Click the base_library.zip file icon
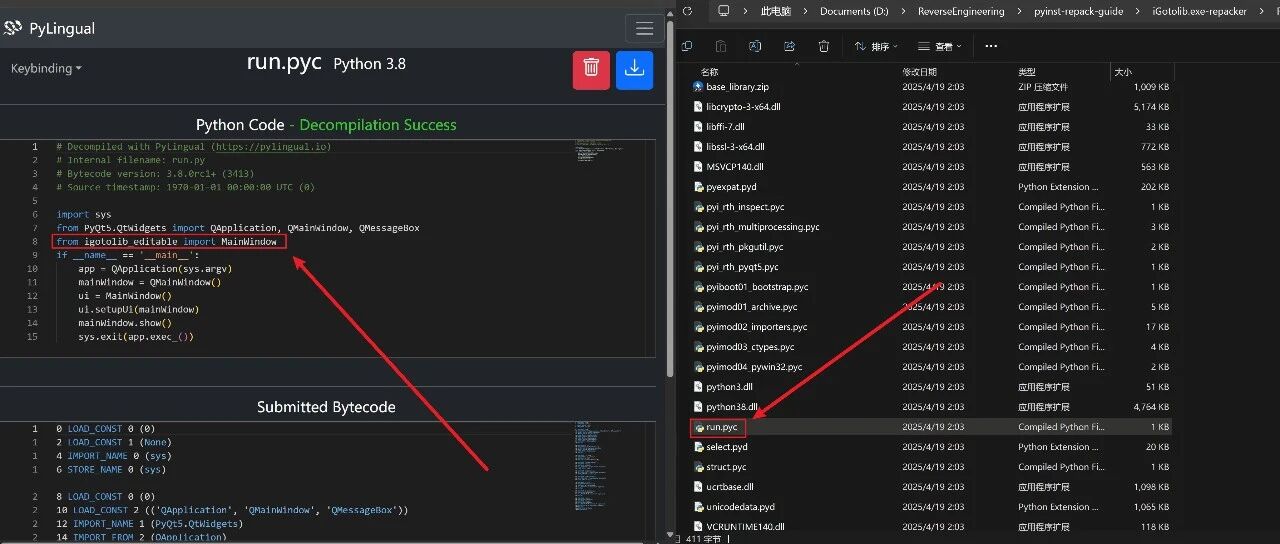This screenshot has width=1280, height=544. (698, 87)
